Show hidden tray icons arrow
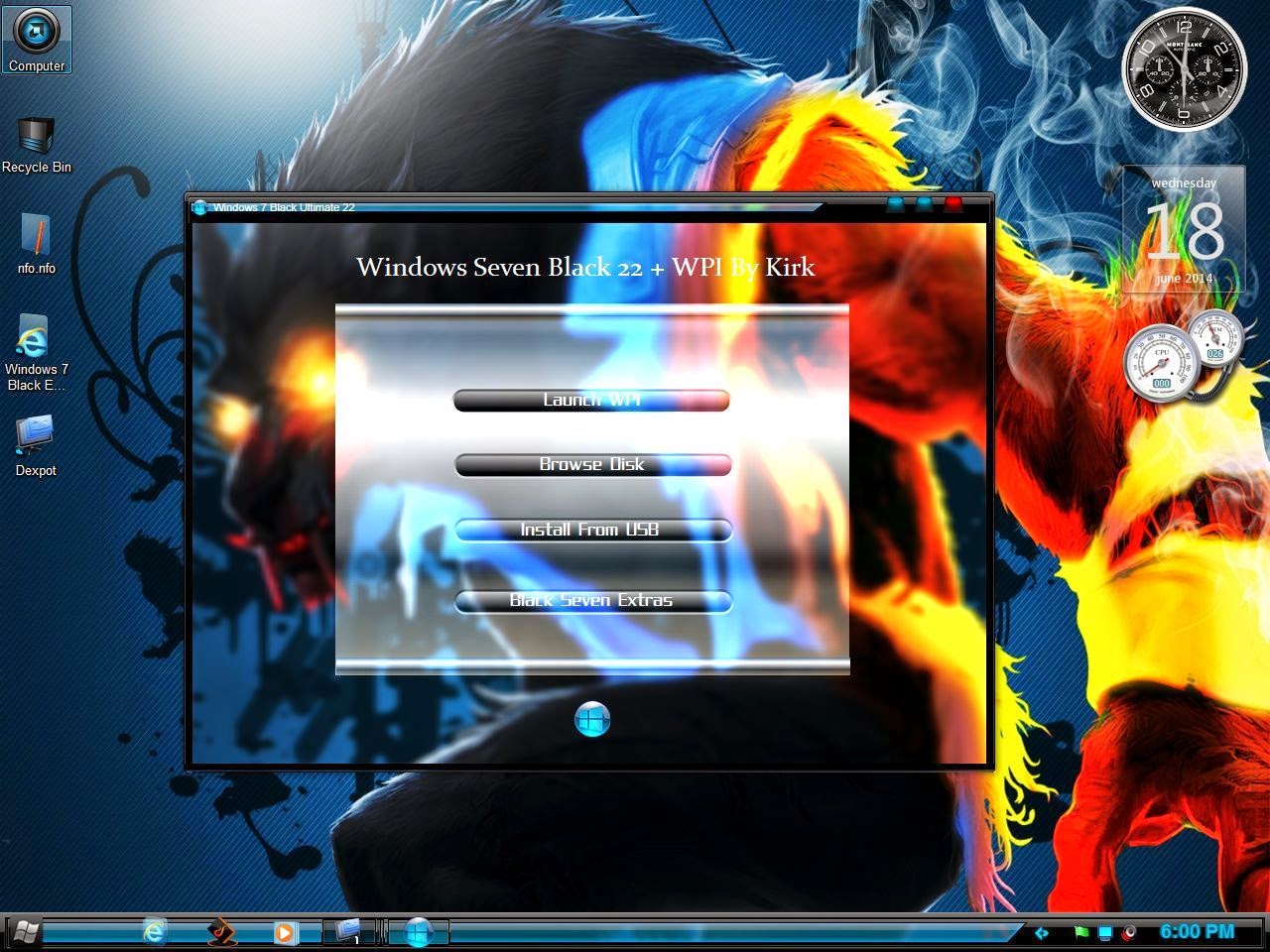 pyautogui.click(x=1041, y=933)
